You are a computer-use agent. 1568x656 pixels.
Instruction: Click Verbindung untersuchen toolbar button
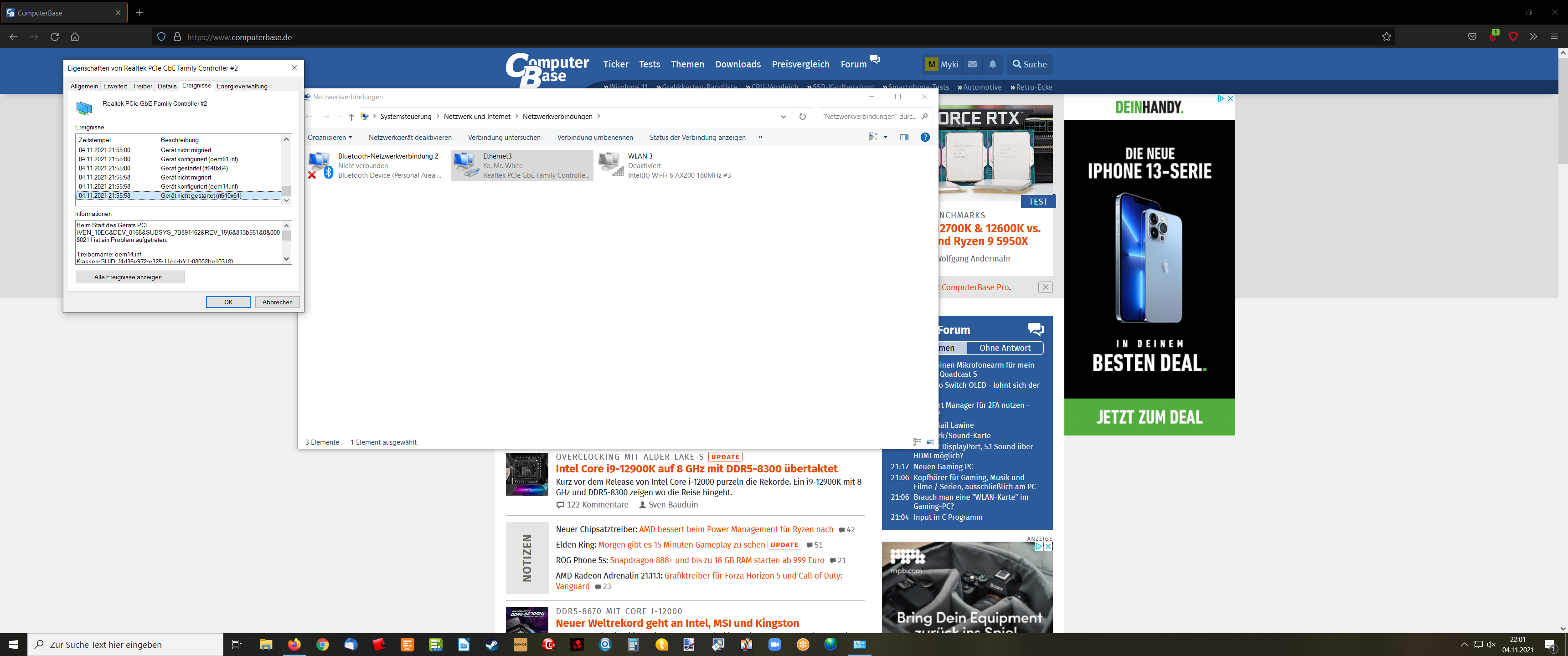(x=504, y=137)
